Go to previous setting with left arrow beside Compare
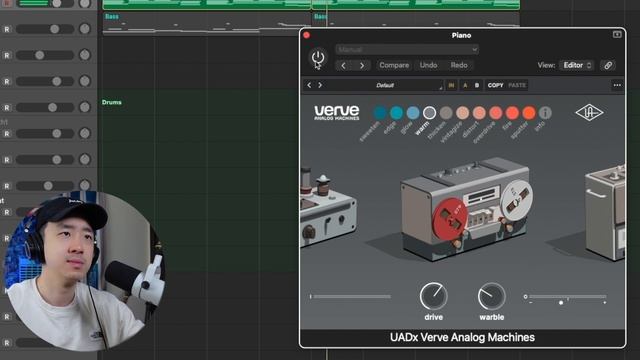 click(343, 65)
